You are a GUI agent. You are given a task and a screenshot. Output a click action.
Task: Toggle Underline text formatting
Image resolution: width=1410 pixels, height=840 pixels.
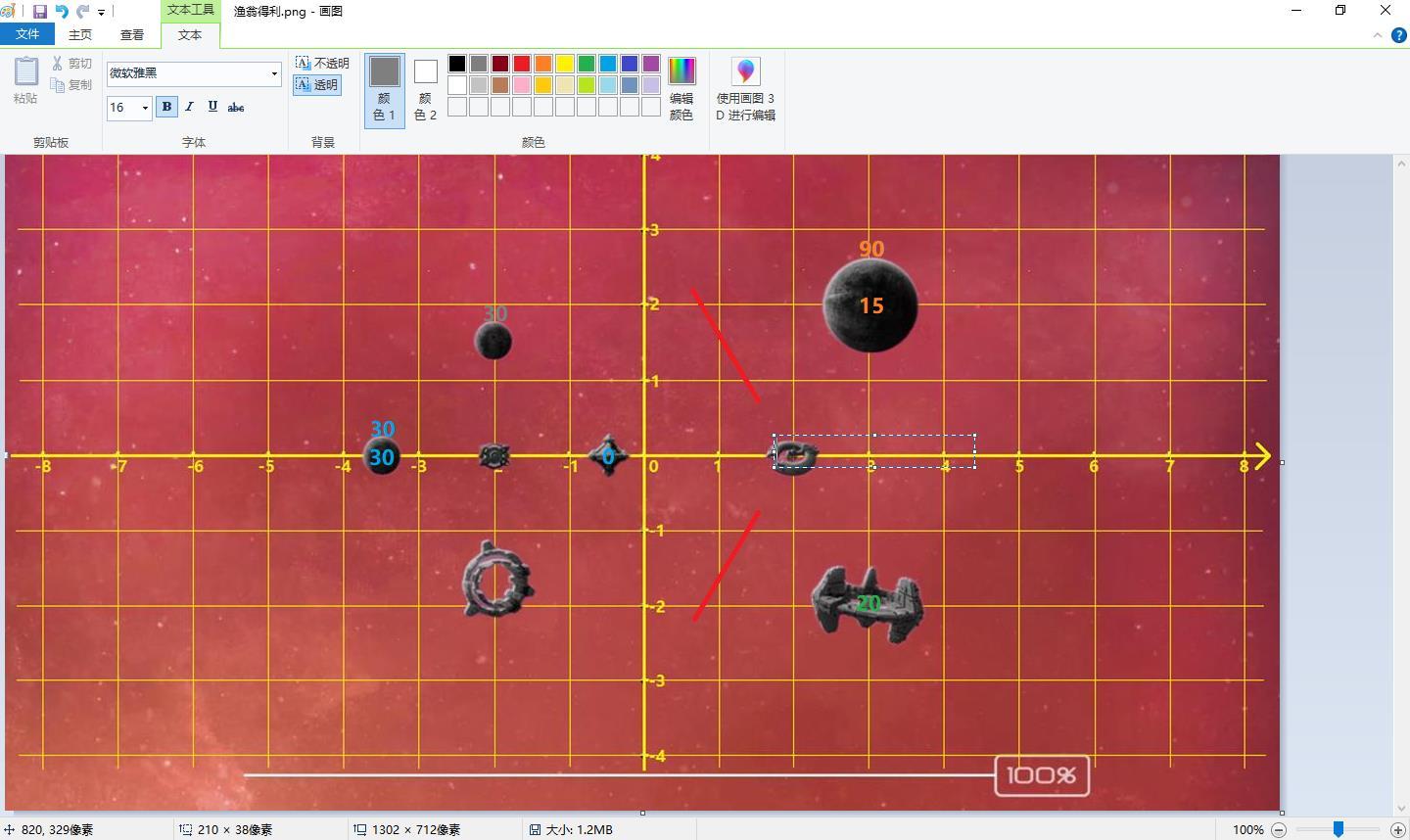pyautogui.click(x=212, y=107)
